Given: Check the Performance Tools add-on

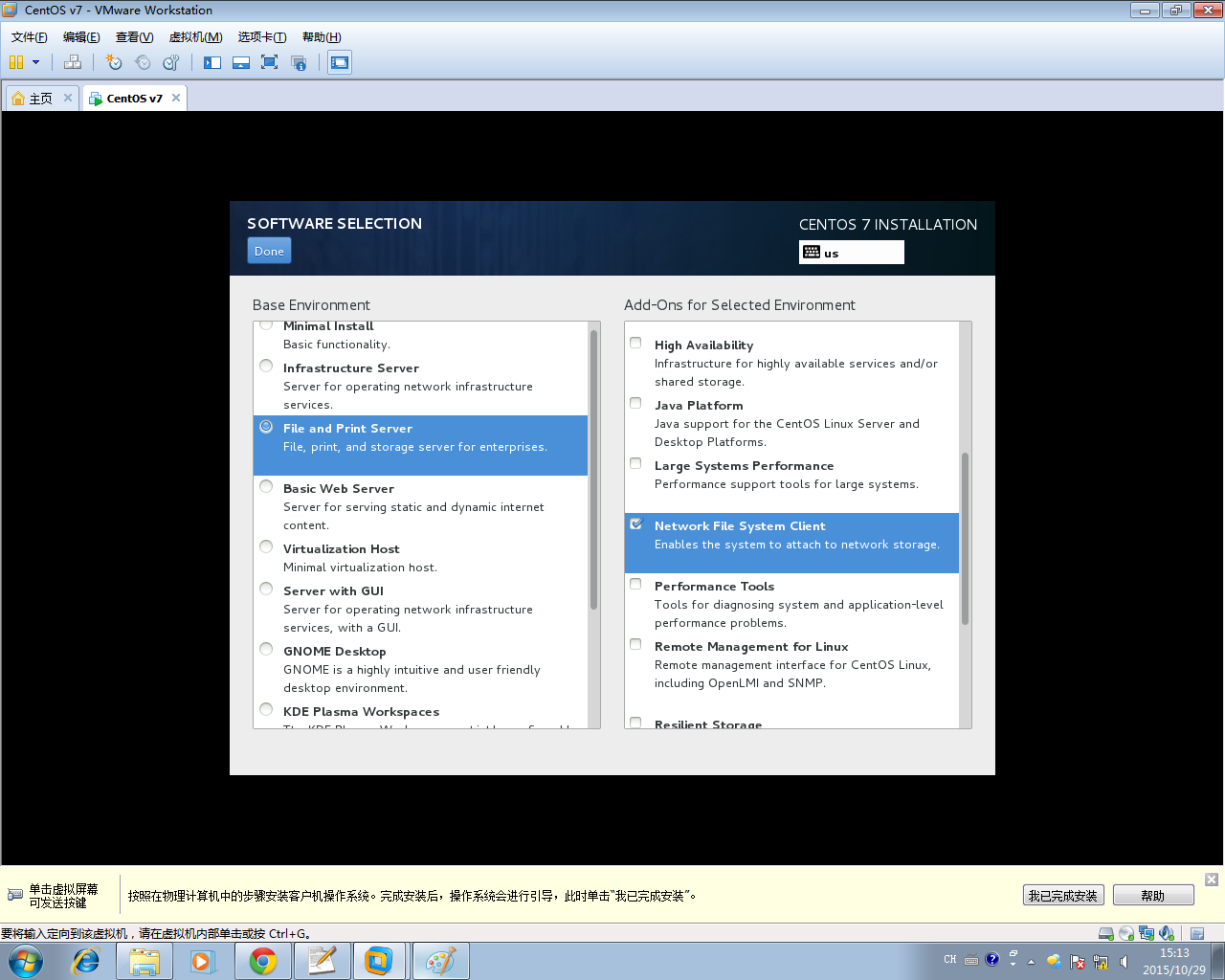Looking at the screenshot, I should pyautogui.click(x=635, y=584).
